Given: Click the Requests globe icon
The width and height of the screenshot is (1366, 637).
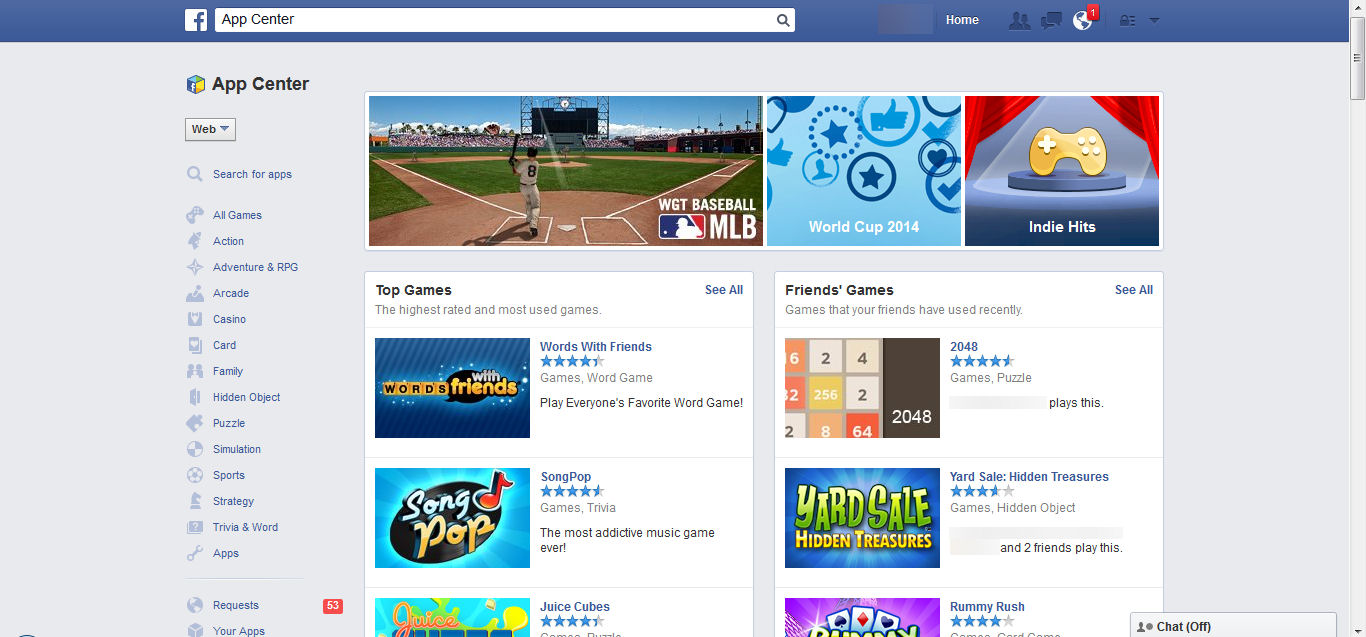Looking at the screenshot, I should click(195, 605).
